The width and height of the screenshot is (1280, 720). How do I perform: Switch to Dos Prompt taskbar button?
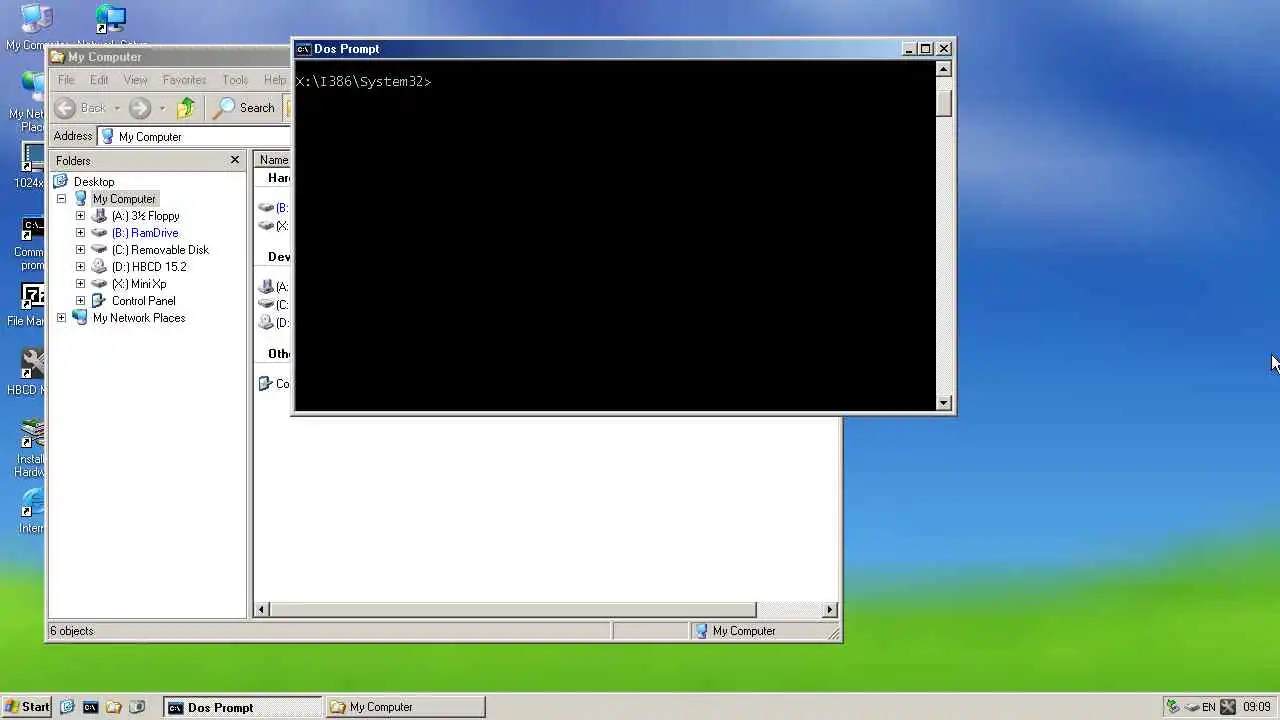click(x=243, y=707)
